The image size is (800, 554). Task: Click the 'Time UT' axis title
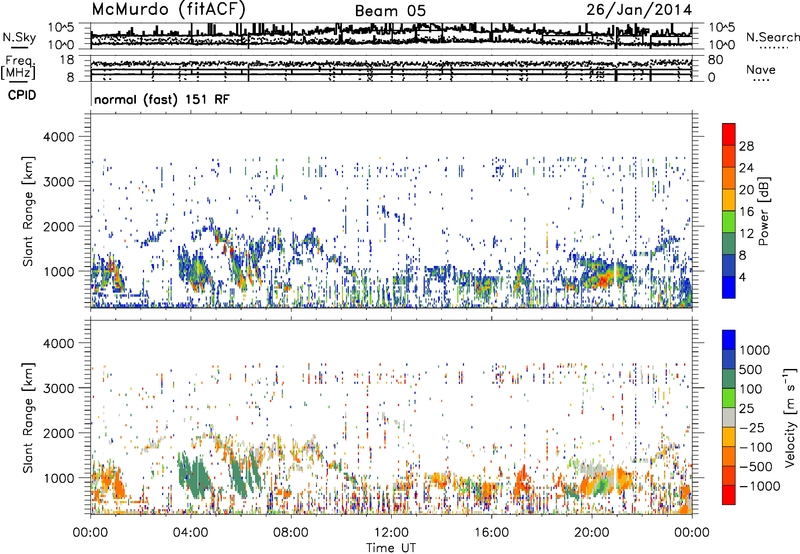(x=391, y=548)
